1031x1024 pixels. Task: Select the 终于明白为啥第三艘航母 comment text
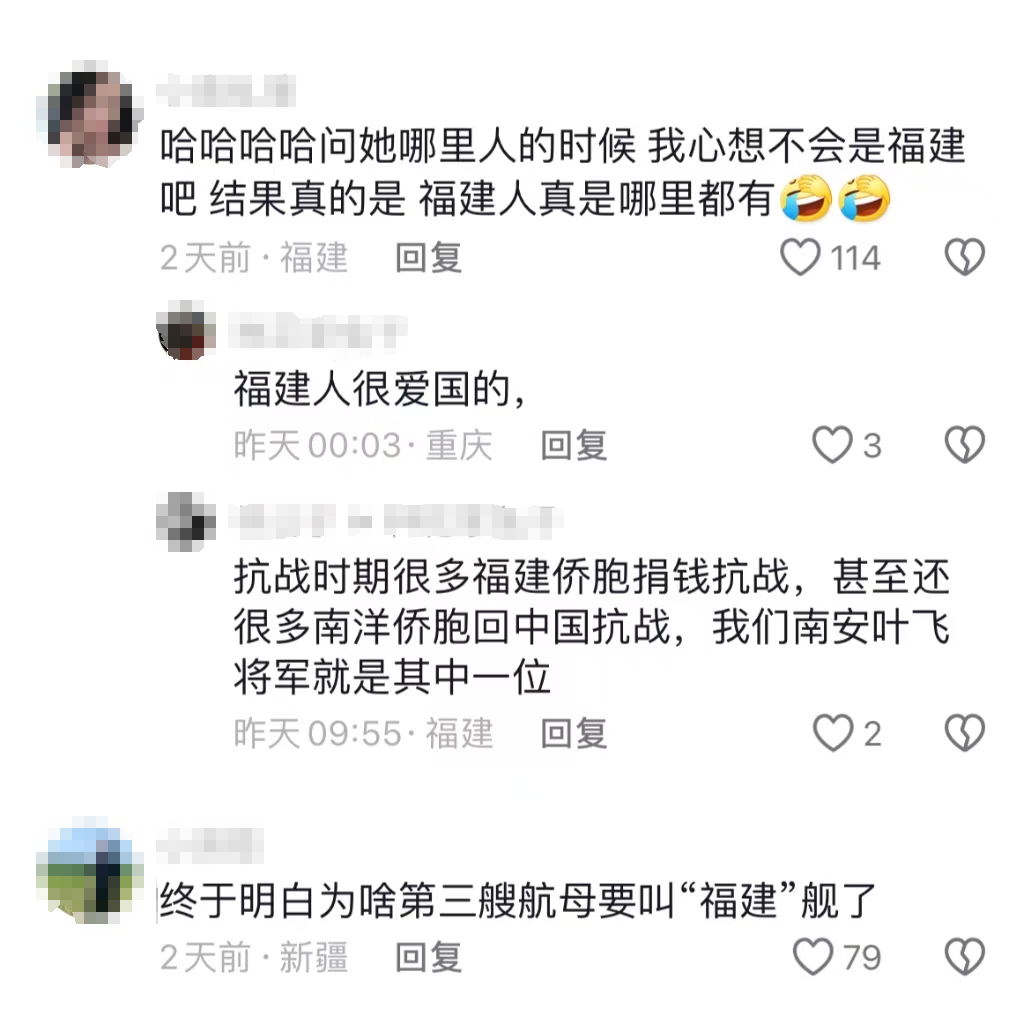click(517, 901)
